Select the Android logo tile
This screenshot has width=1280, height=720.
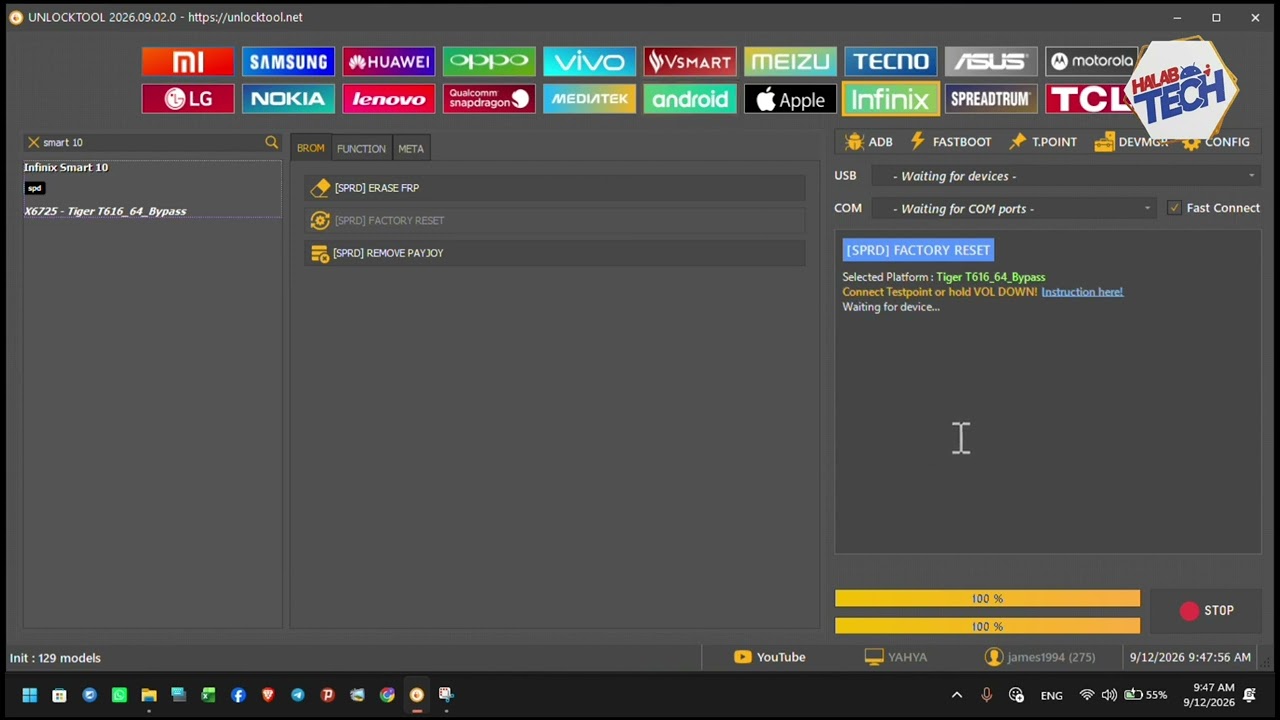point(690,99)
